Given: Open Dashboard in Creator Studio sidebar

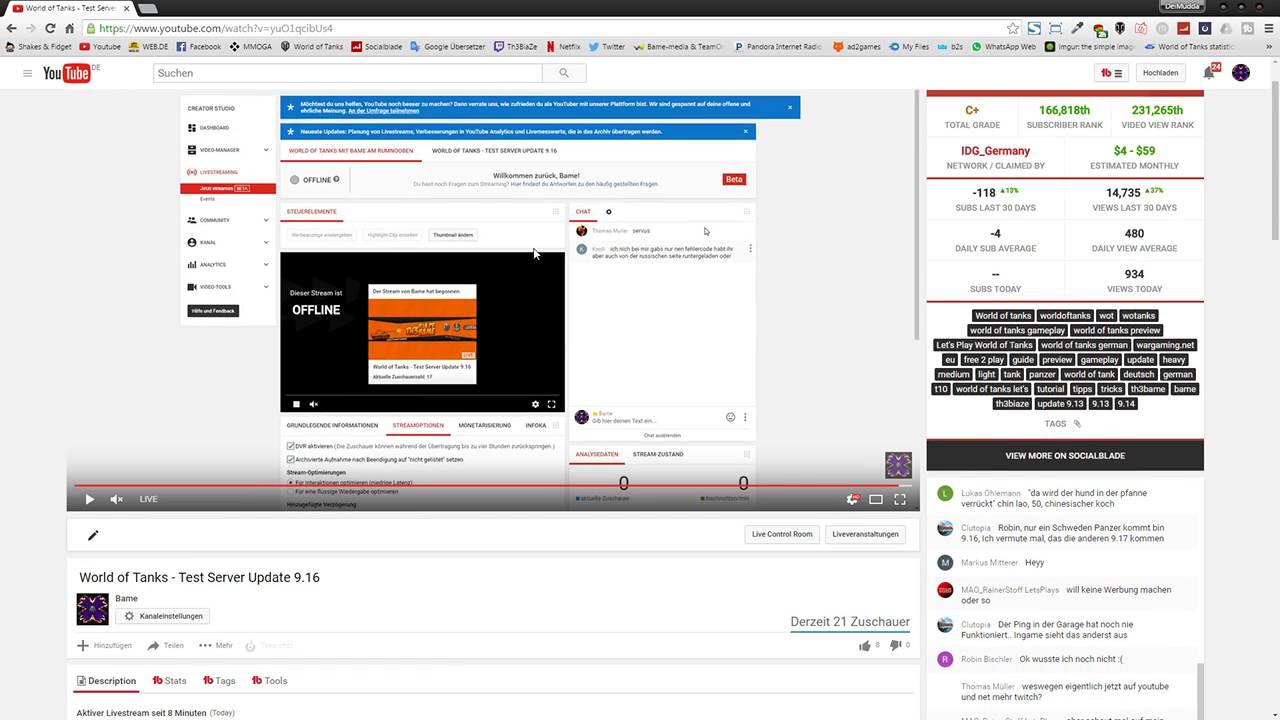Looking at the screenshot, I should click(208, 128).
